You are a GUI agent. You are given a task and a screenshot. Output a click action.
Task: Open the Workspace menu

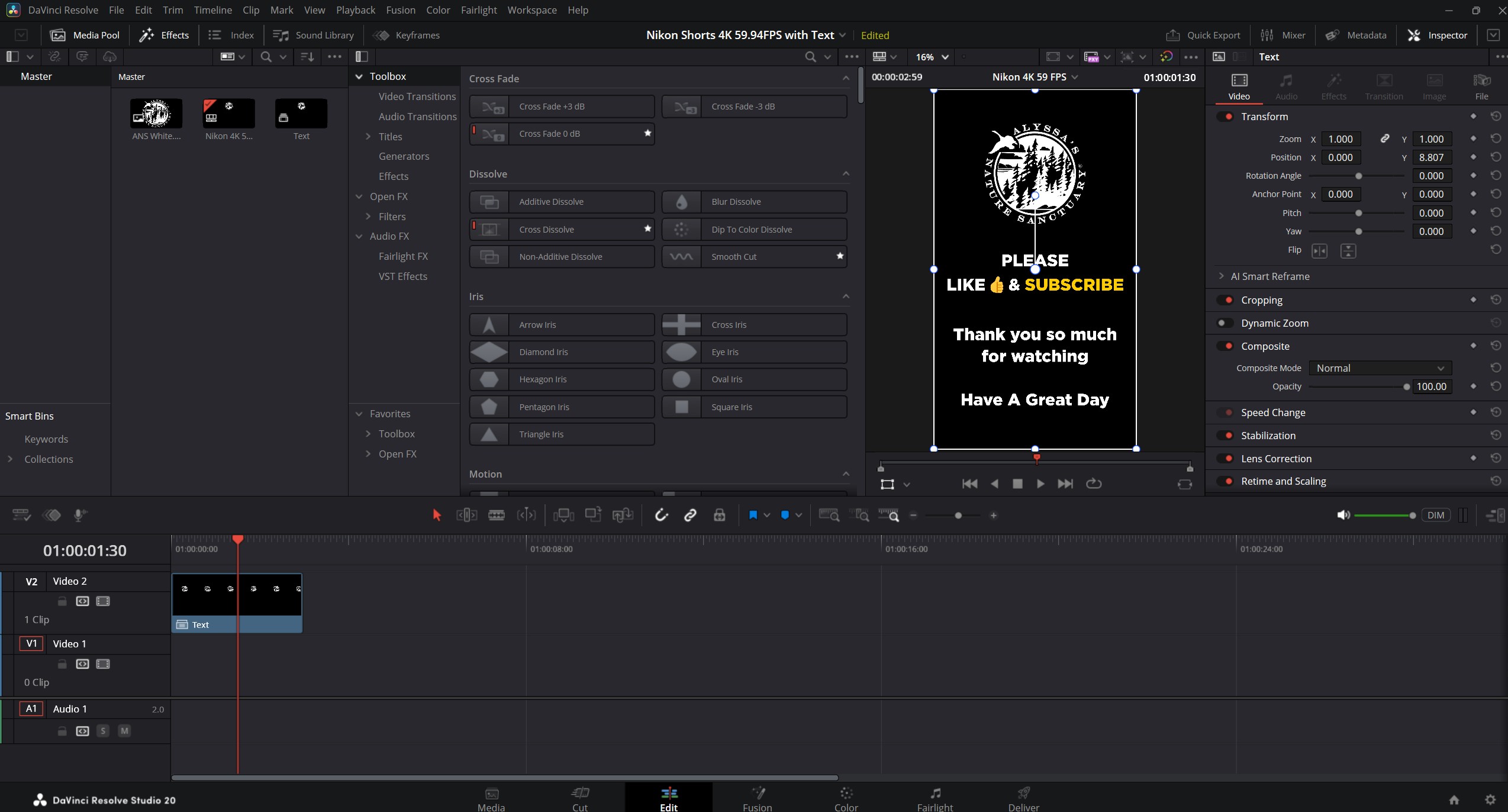point(531,10)
